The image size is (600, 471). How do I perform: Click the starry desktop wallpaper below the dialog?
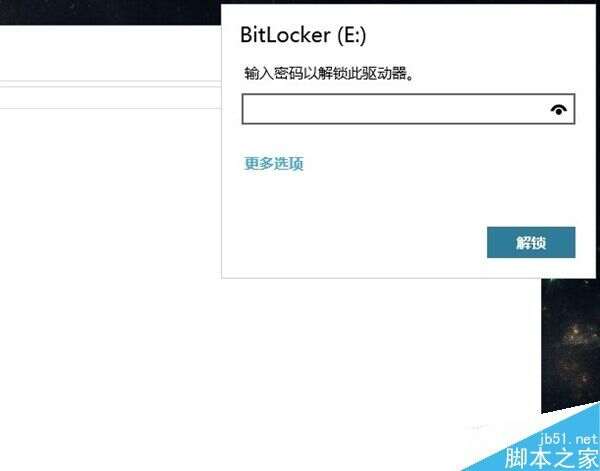tap(570, 344)
